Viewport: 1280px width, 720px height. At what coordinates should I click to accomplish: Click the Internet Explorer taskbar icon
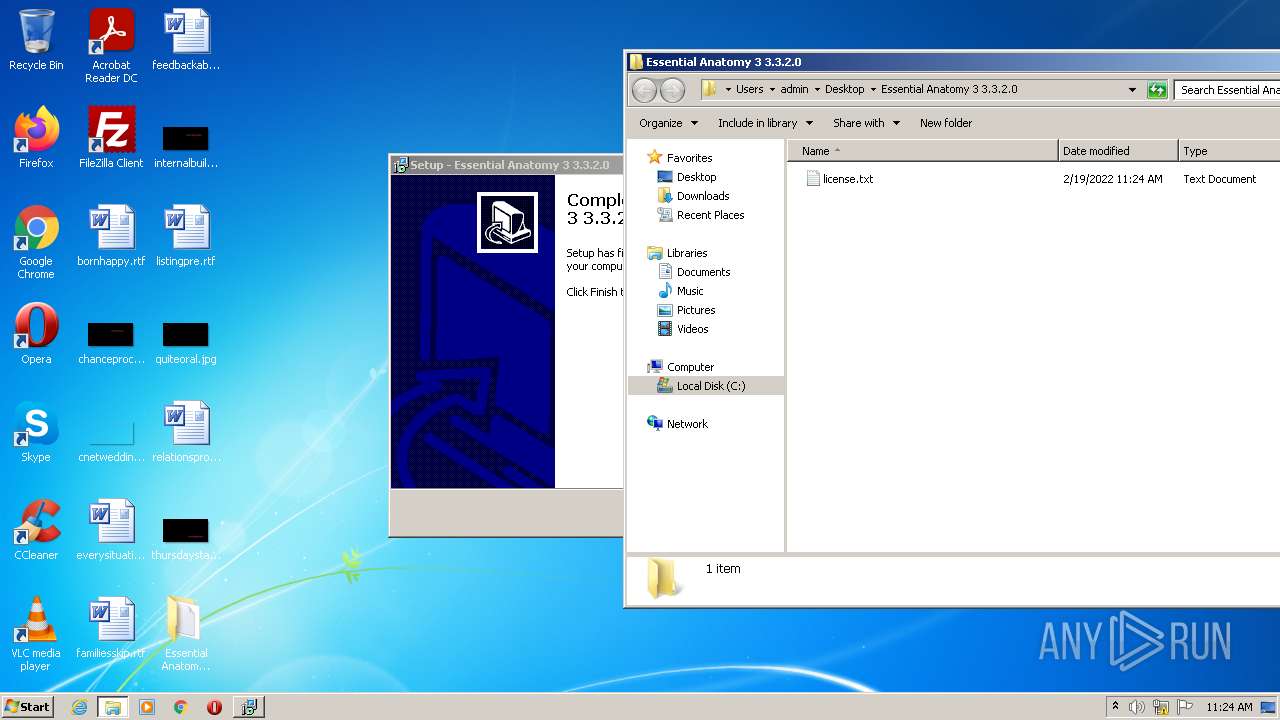pyautogui.click(x=80, y=707)
